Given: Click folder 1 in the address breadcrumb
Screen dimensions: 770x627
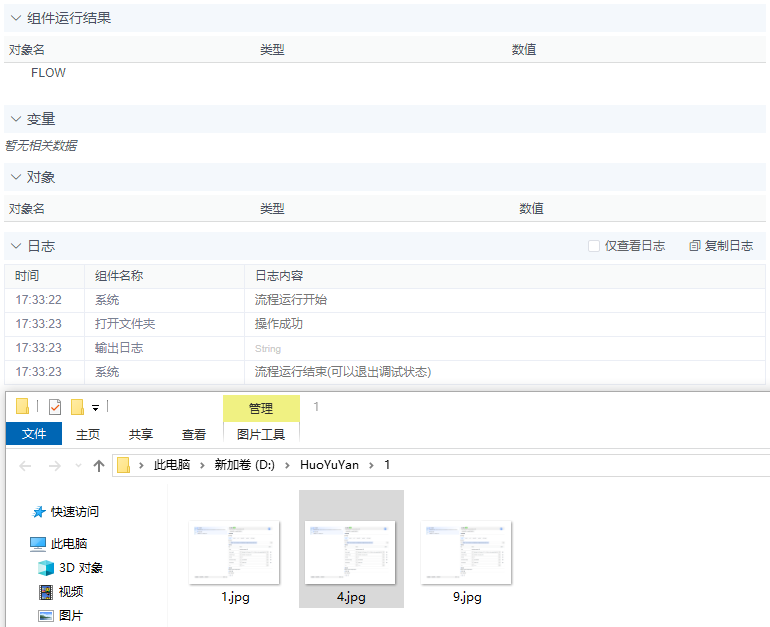Looking at the screenshot, I should 387,465.
